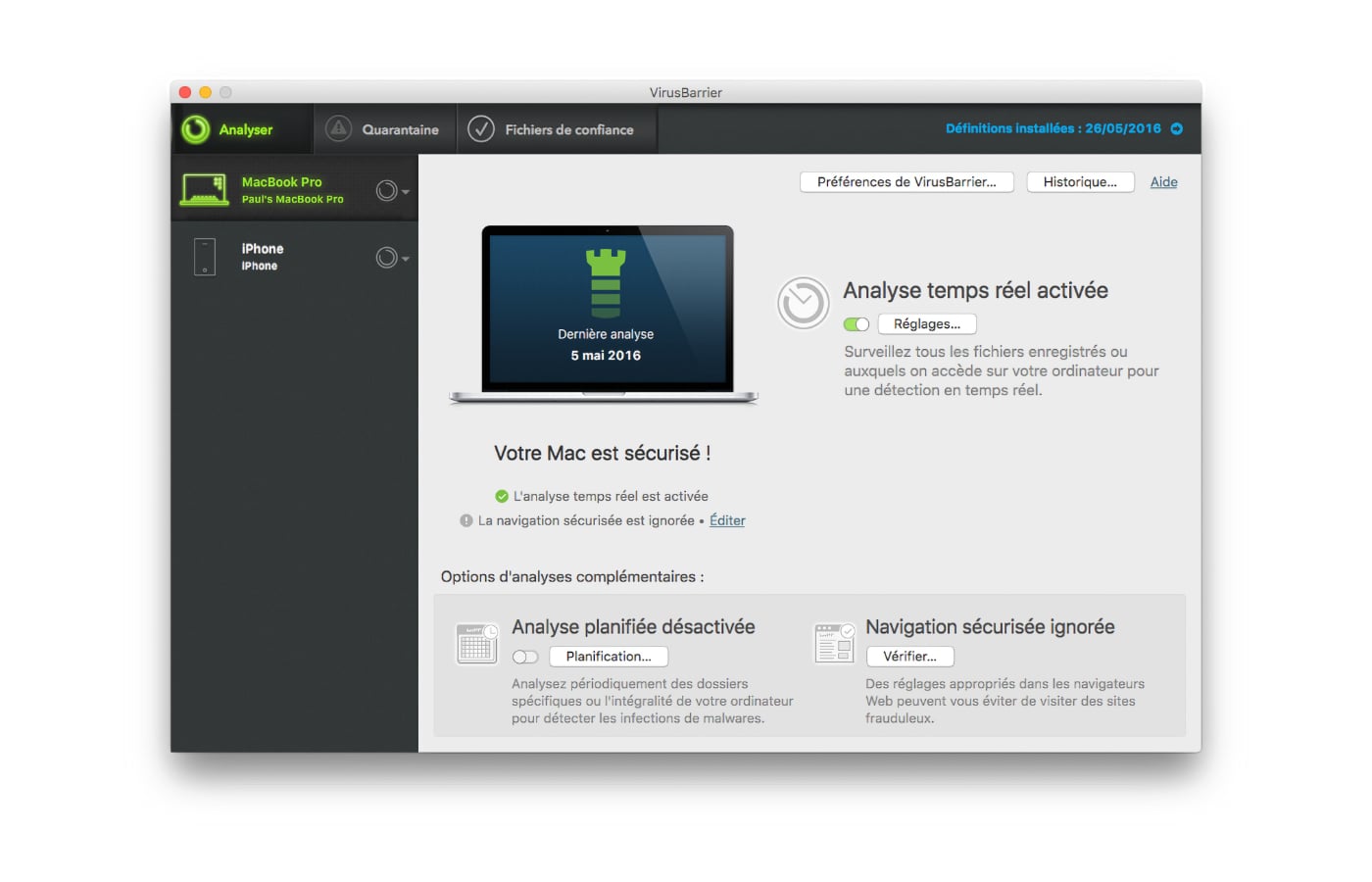Select iPhone device in the sidebar

[x=295, y=257]
